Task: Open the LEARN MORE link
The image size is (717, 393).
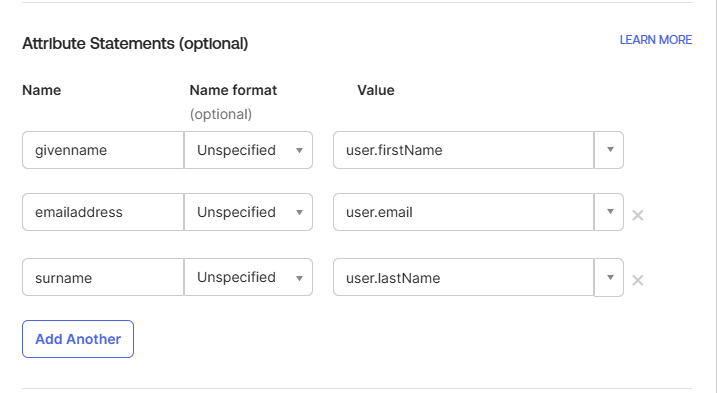Action: point(655,40)
